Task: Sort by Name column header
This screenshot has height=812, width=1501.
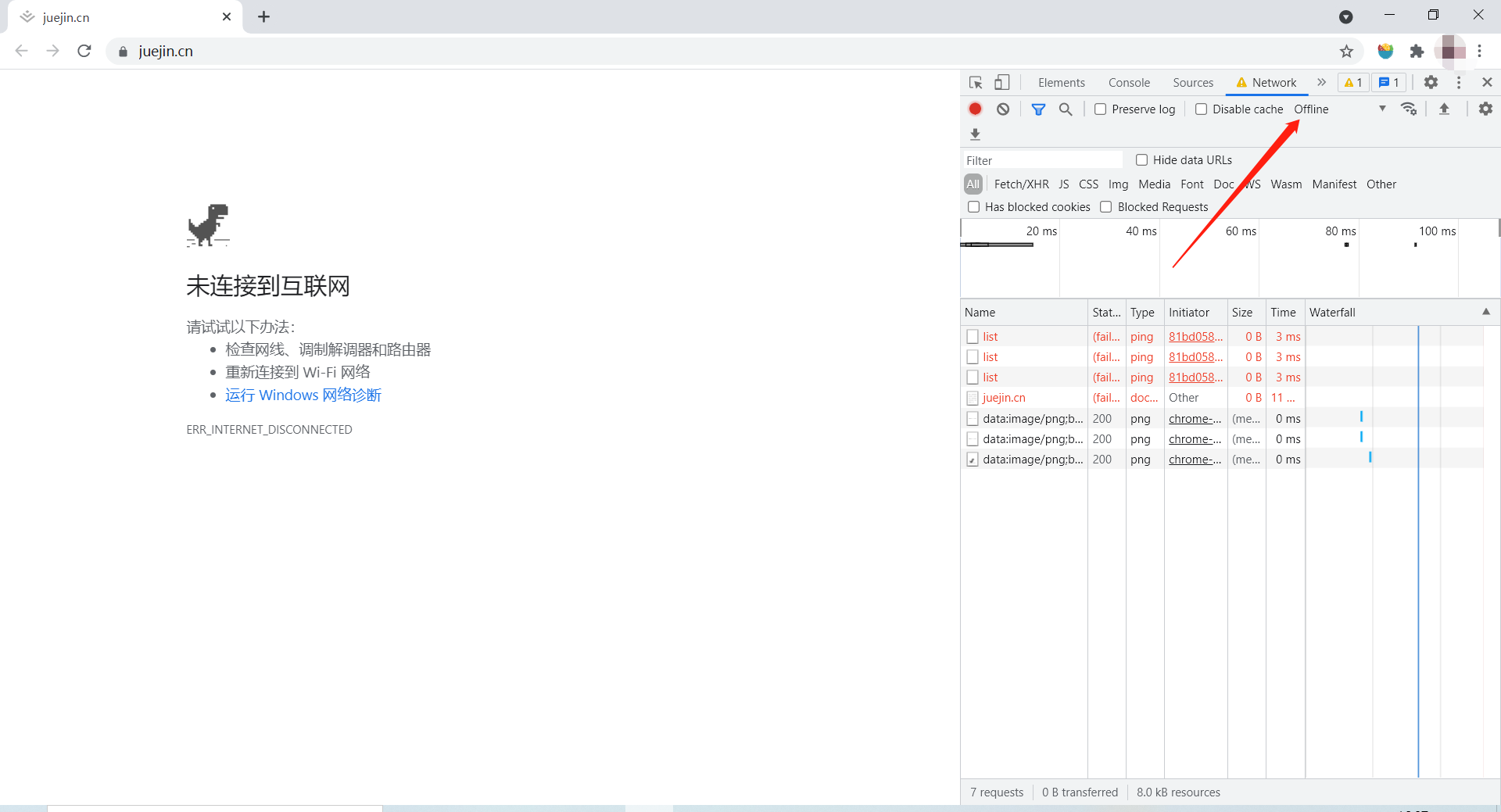Action: pyautogui.click(x=1023, y=312)
